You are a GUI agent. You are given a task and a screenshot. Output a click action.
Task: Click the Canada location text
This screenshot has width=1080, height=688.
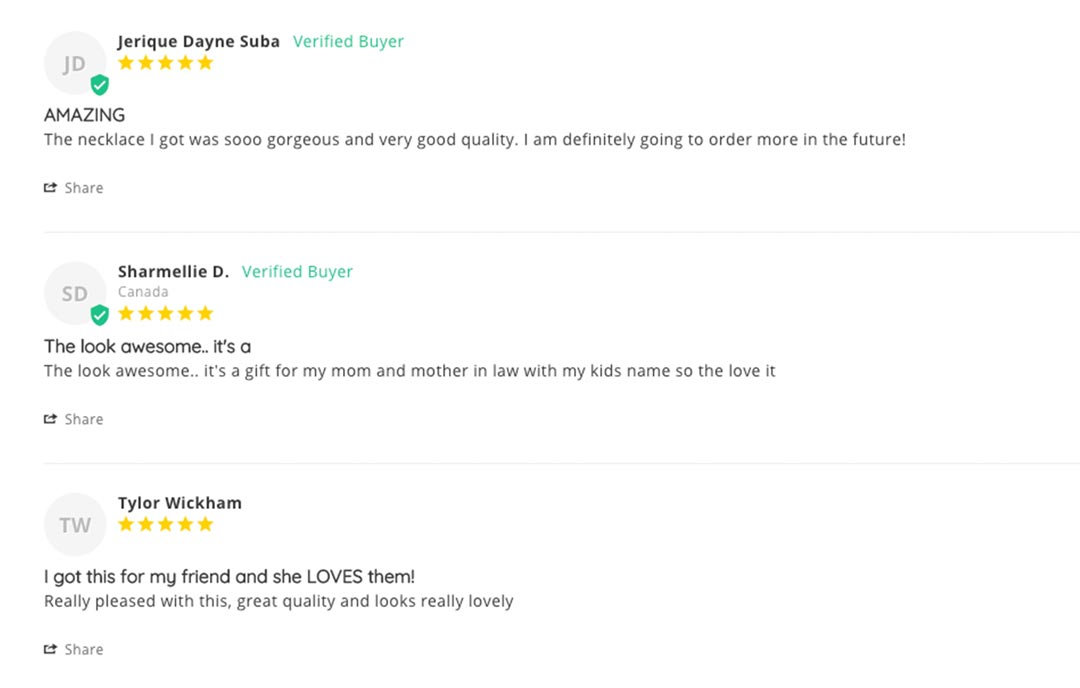(x=143, y=291)
